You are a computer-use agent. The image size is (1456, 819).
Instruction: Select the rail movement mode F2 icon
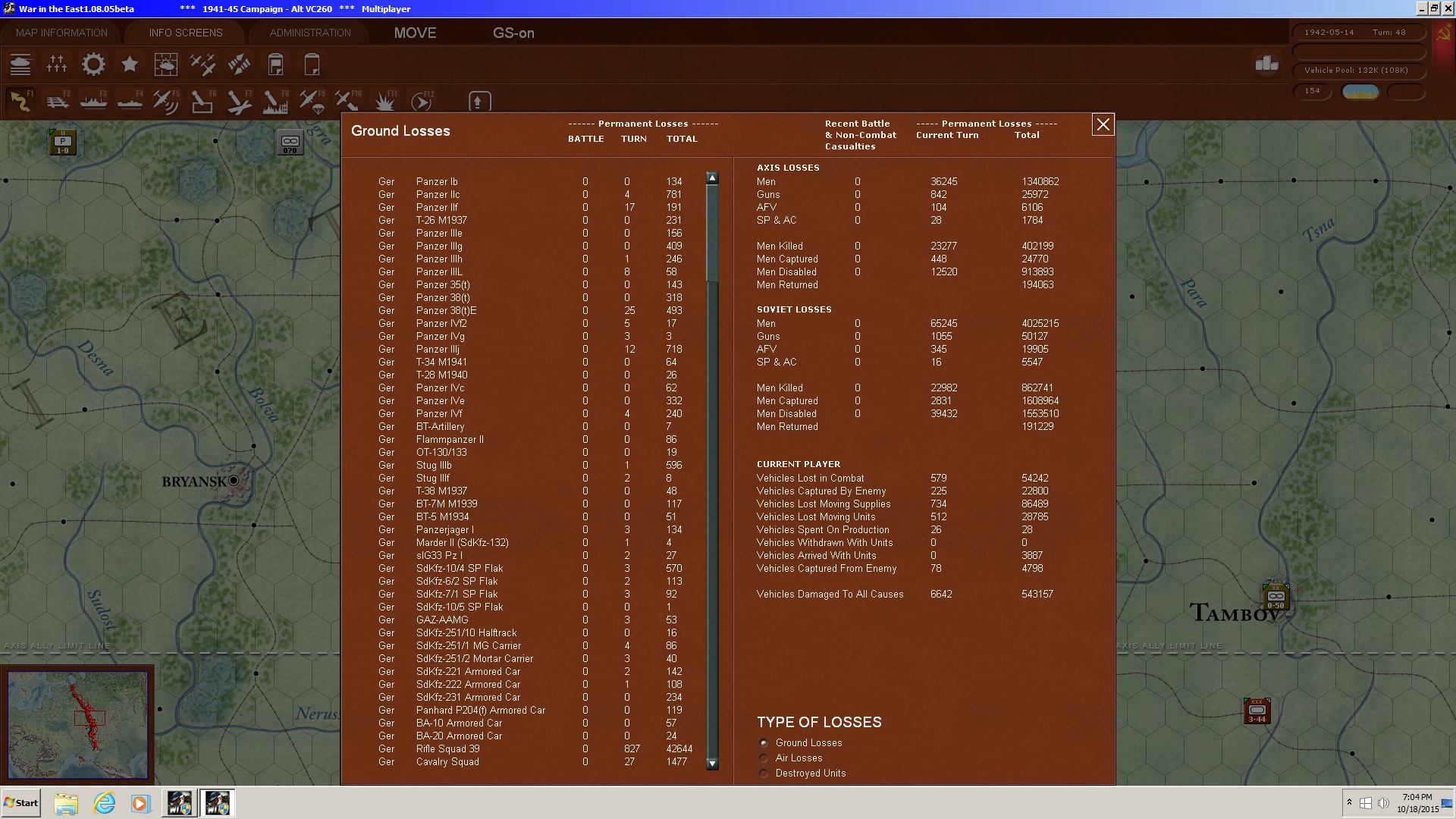[57, 102]
